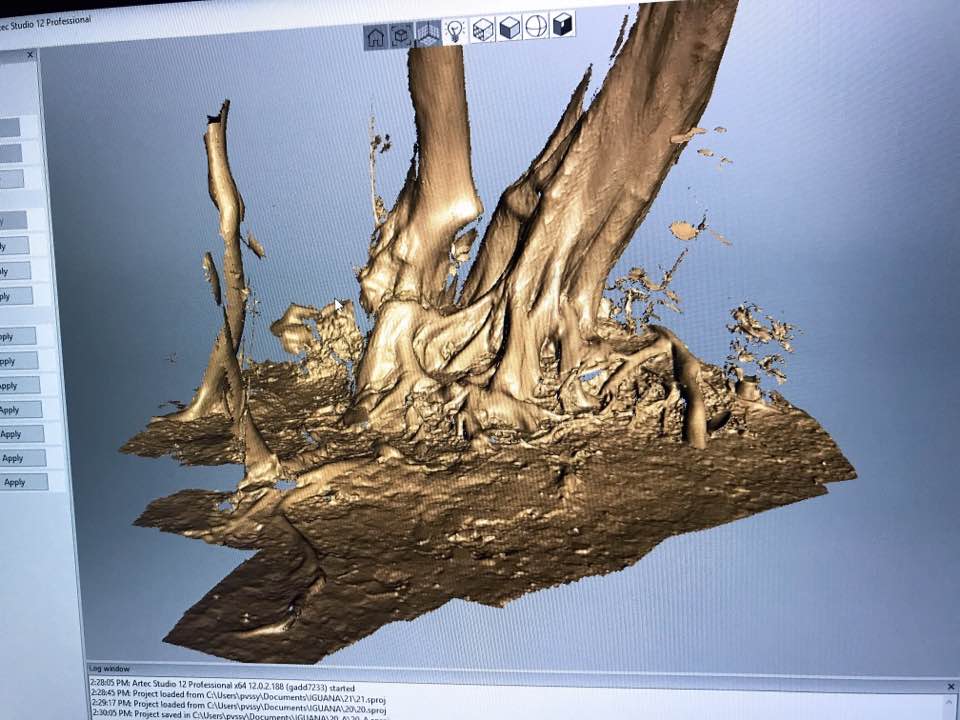
Task: Select the log entry for project 20.sproj loaded
Action: pos(238,707)
